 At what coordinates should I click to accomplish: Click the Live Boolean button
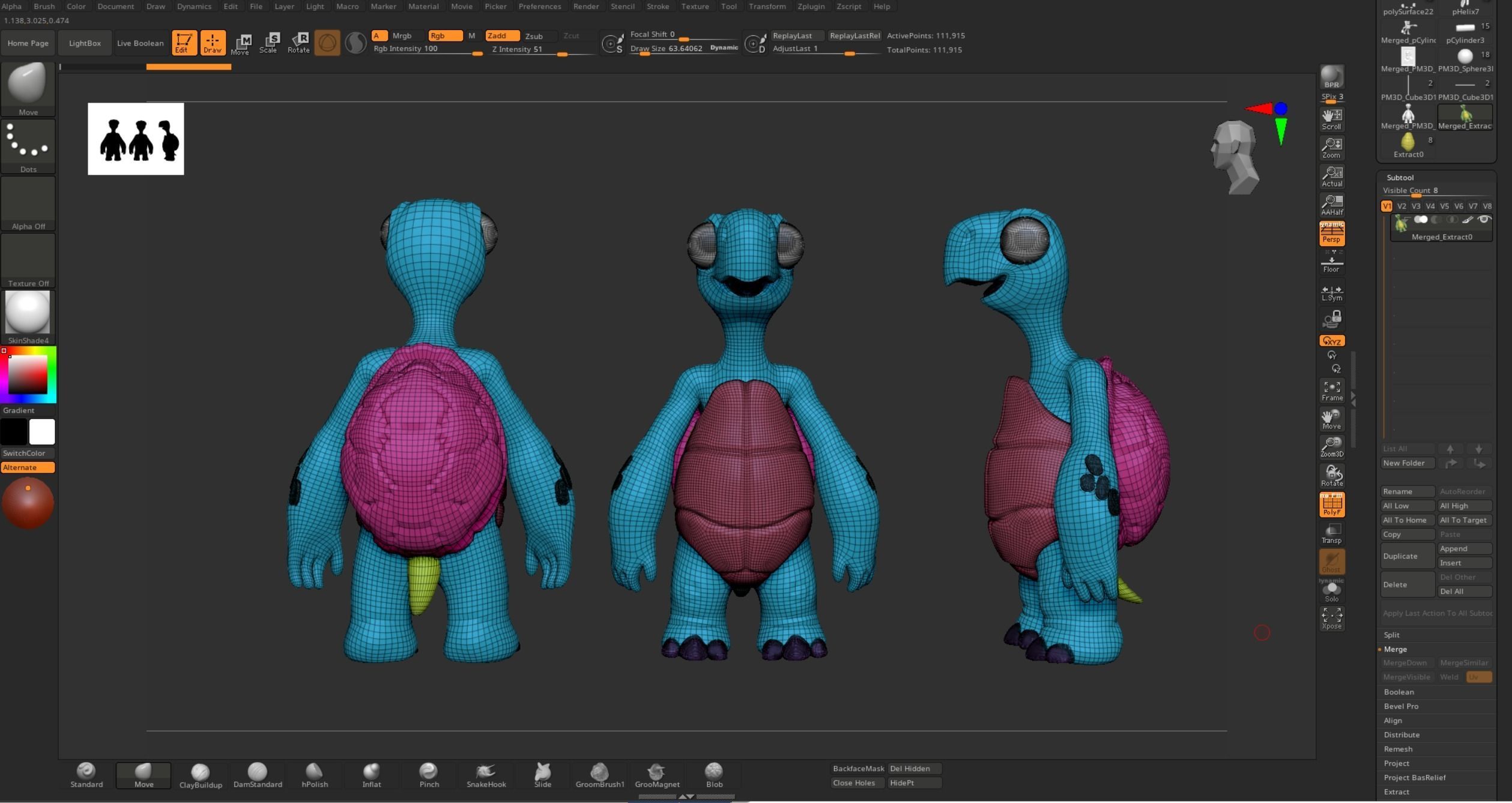(140, 43)
